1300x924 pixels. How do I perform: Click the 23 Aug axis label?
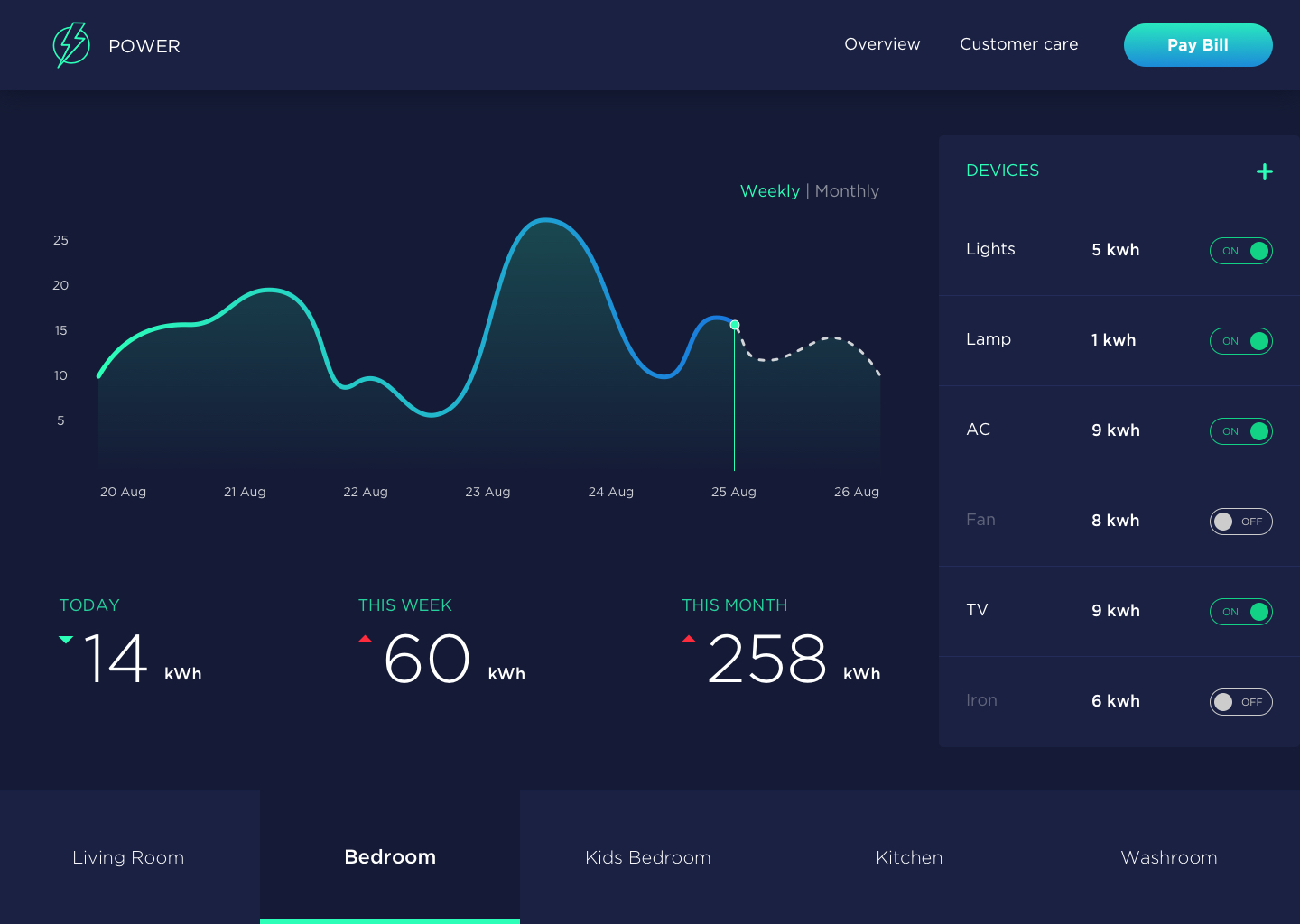tap(487, 492)
